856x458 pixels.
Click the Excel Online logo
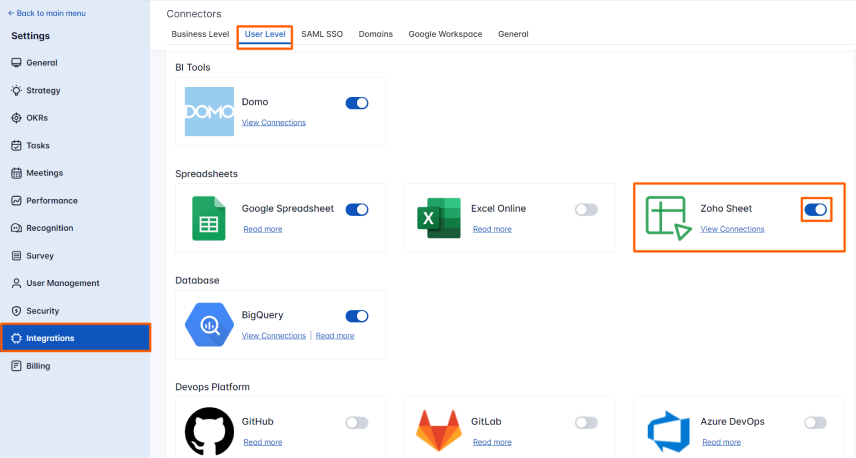(439, 218)
